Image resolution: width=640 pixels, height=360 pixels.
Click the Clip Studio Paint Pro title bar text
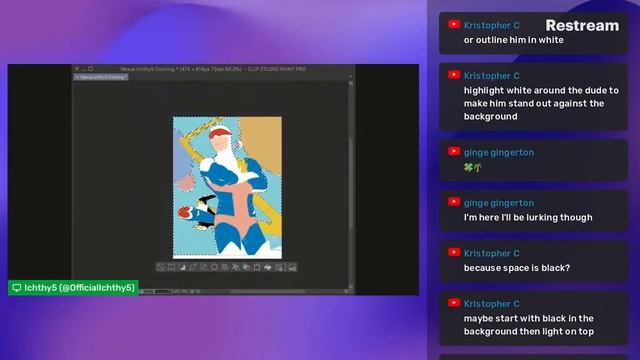[x=213, y=69]
